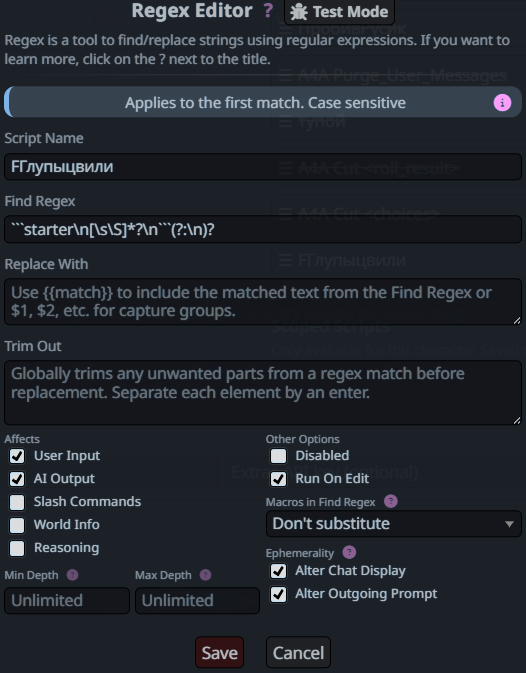The width and height of the screenshot is (526, 673).
Task: Cancel the regex editor dialog
Action: click(x=298, y=652)
